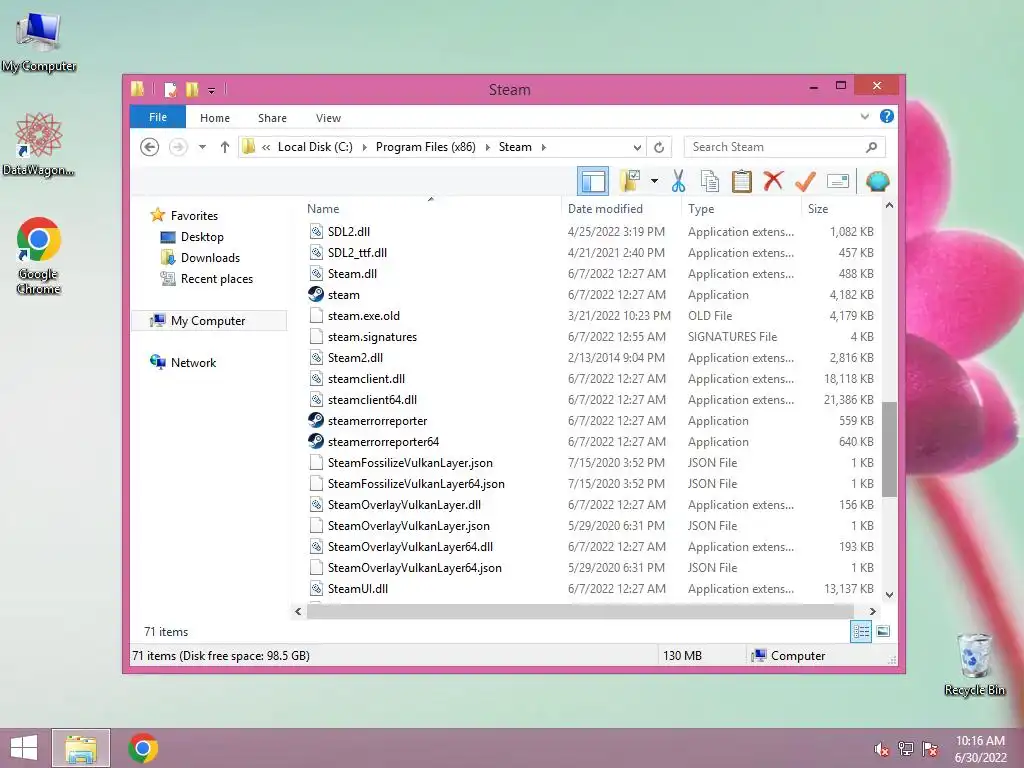The height and width of the screenshot is (768, 1024).
Task: Click the orange checkmark Properties icon
Action: point(805,181)
